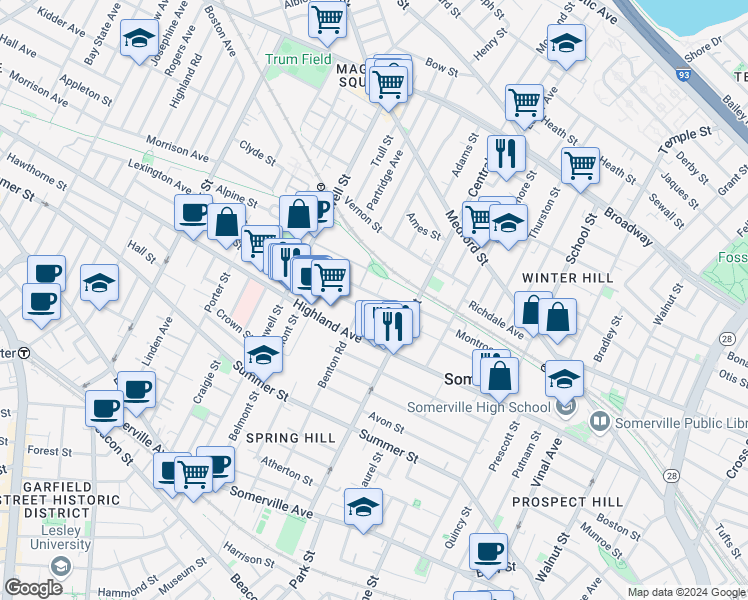
Task: Select the grocery cart marker on Highland Ave
Action: click(330, 279)
